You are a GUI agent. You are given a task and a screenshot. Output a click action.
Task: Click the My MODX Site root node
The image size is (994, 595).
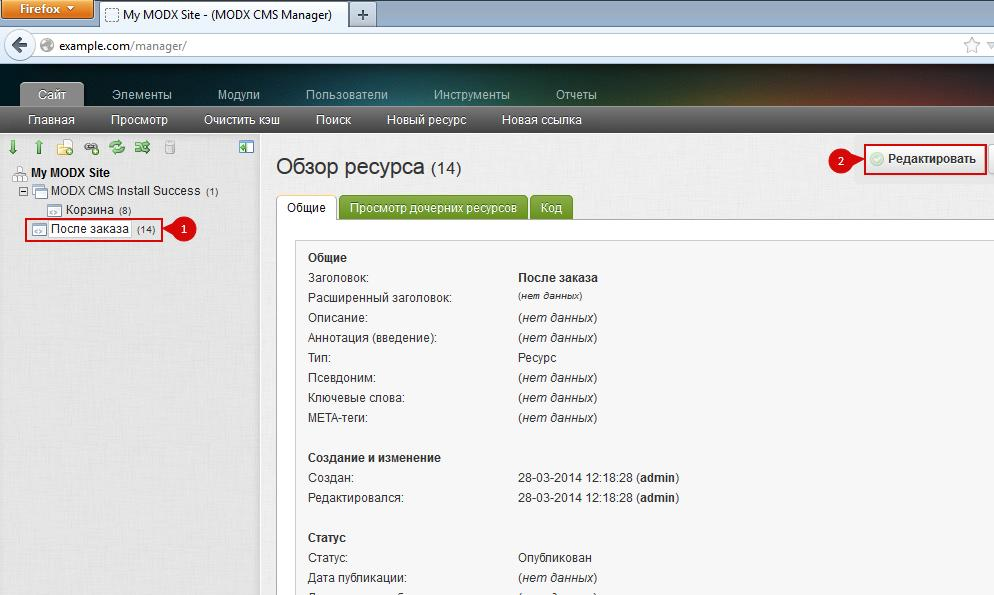[x=70, y=172]
